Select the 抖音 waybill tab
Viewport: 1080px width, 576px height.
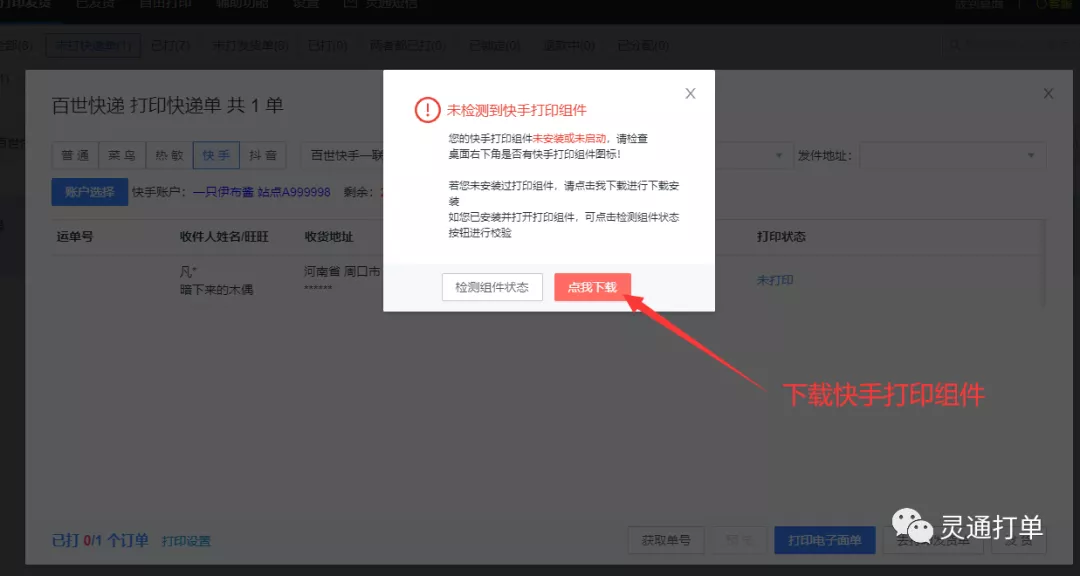click(263, 156)
